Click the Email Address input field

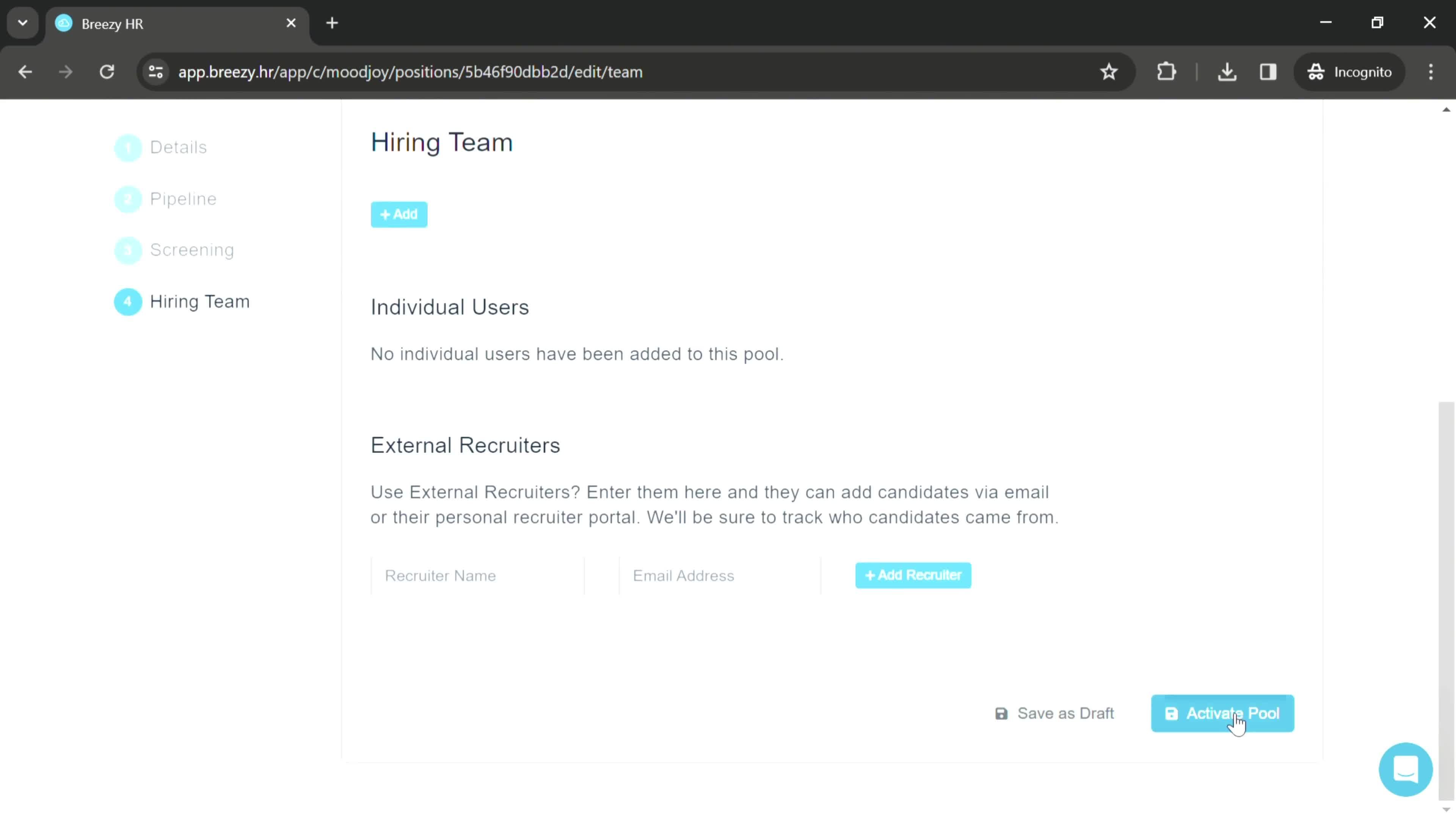720,575
